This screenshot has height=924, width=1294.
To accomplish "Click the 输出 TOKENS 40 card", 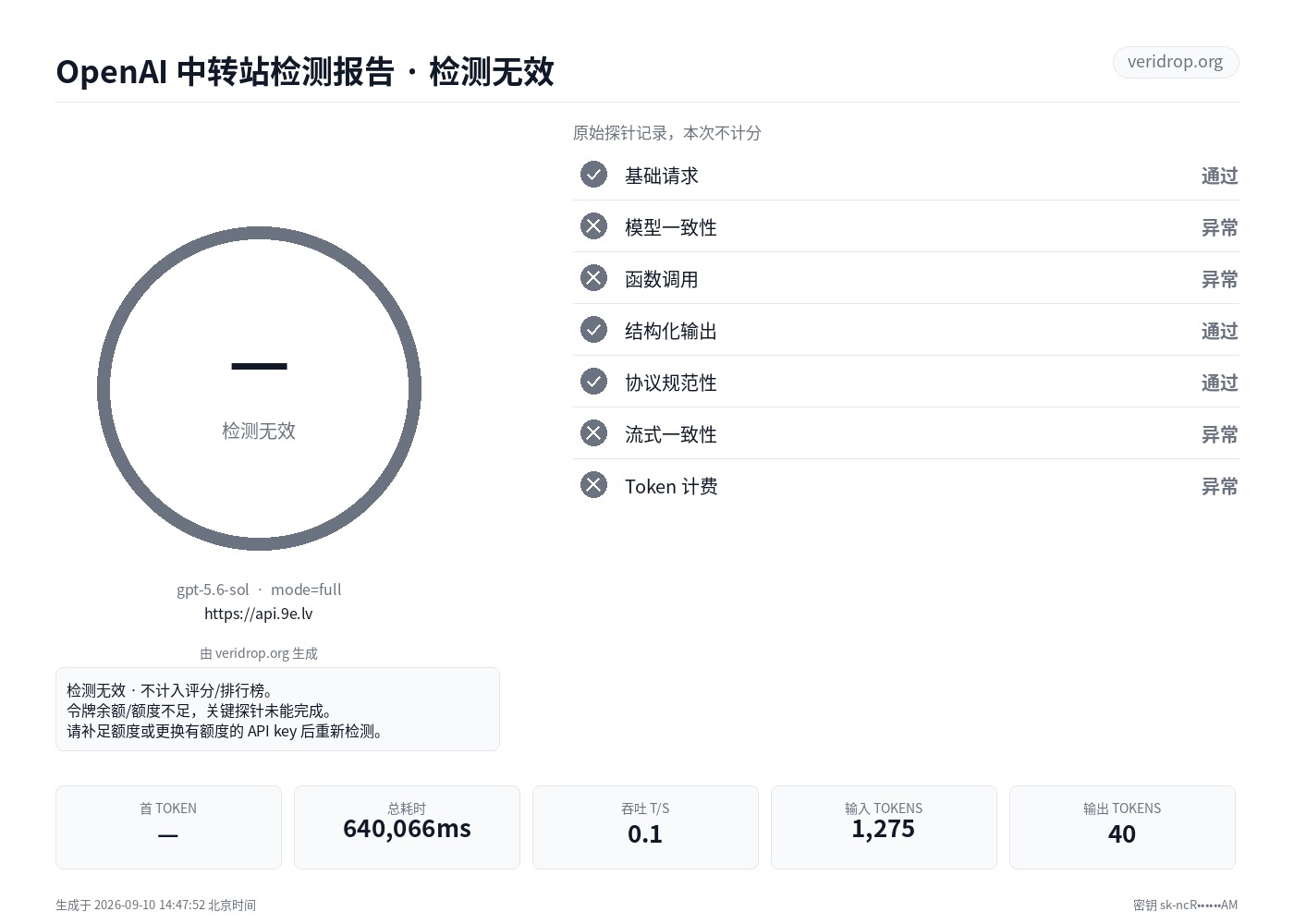I will coord(1122,827).
